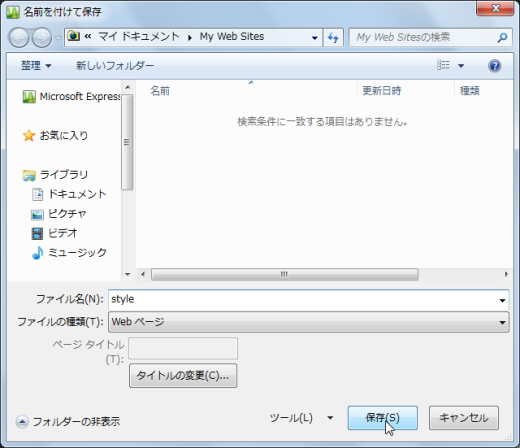Select Microsoft Expression in navigation pane
Viewport: 520px width, 448px height.
tap(71, 97)
